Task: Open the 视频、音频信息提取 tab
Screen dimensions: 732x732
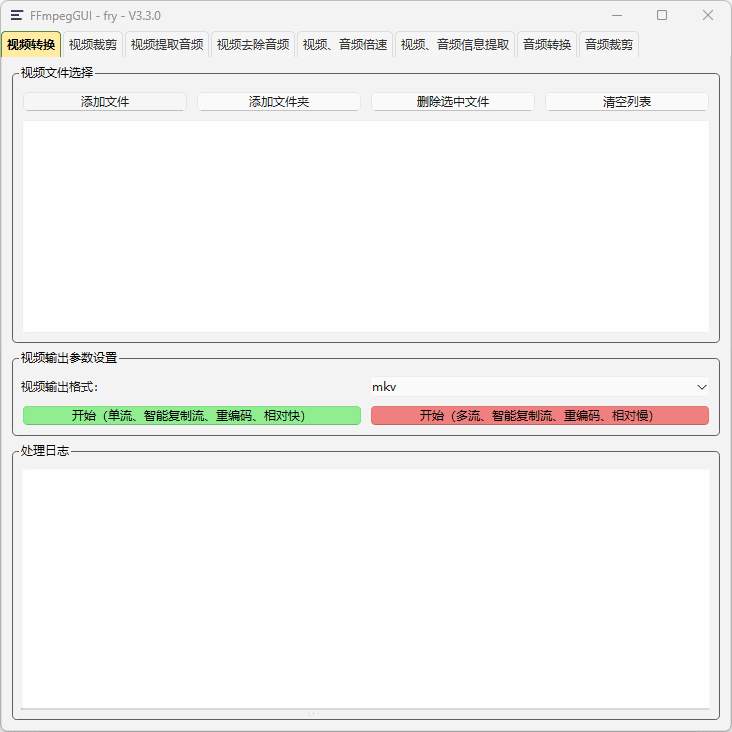Action: (x=455, y=44)
